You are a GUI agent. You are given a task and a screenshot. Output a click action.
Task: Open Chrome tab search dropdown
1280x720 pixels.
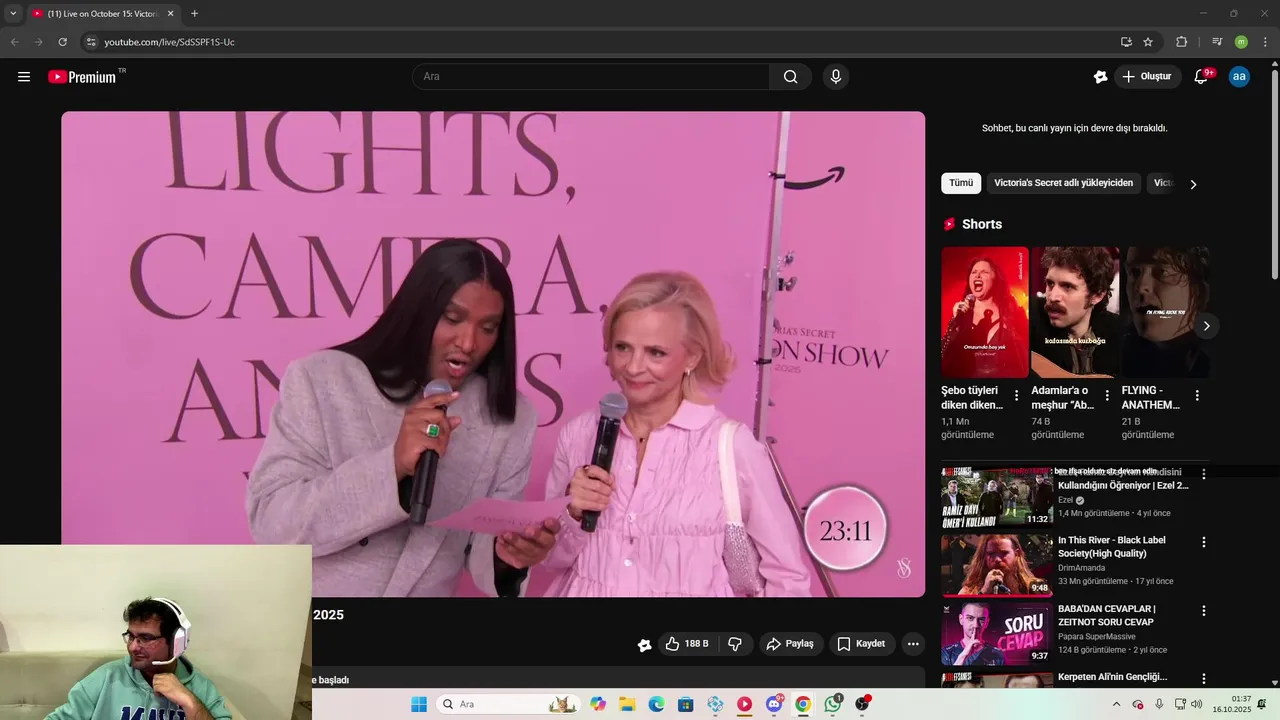(13, 13)
